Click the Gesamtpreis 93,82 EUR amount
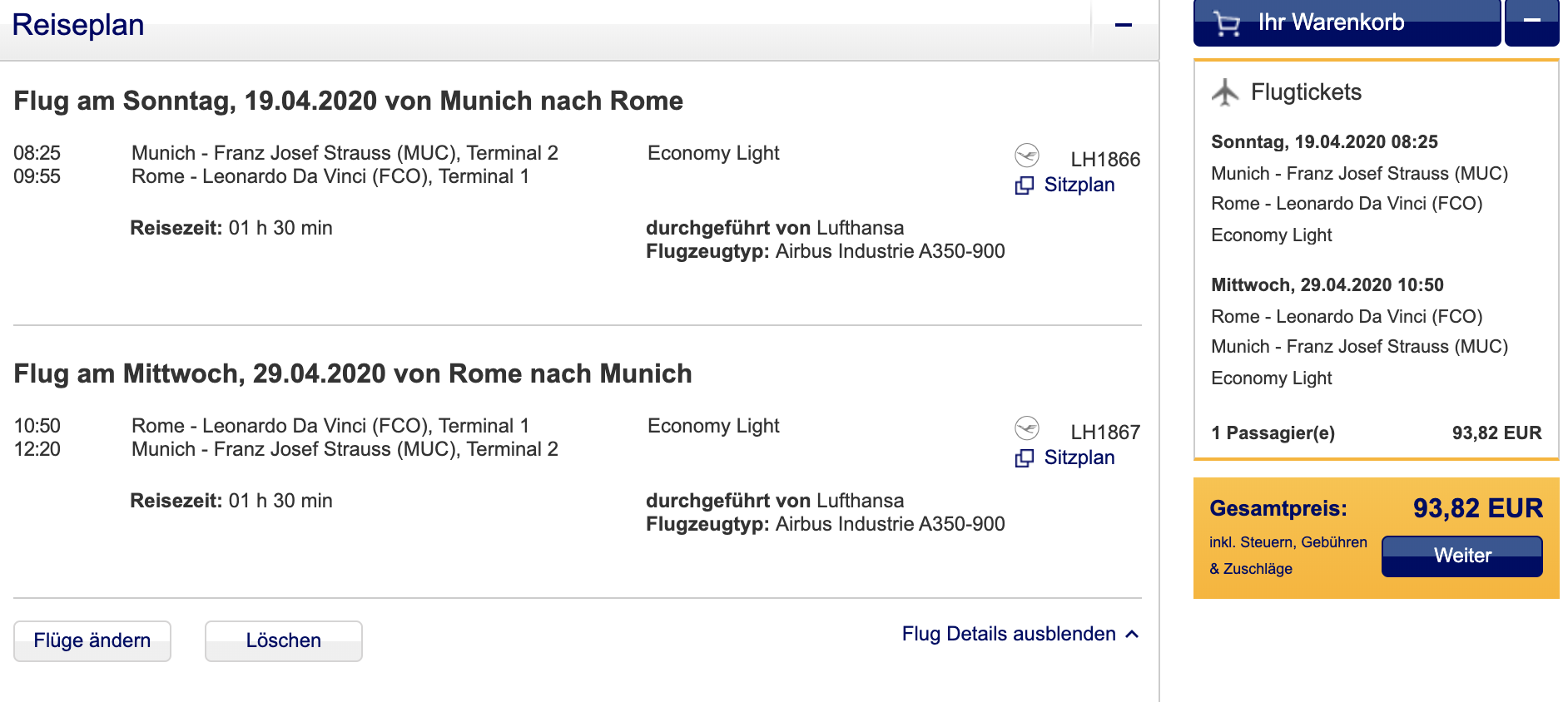Screen dimensions: 1568x702 pos(1477,508)
